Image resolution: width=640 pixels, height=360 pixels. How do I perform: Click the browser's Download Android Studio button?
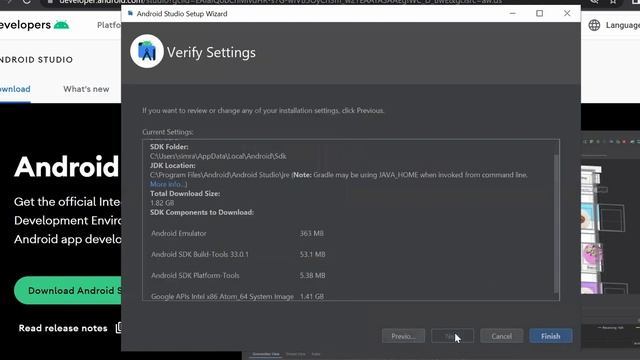pos(68,290)
